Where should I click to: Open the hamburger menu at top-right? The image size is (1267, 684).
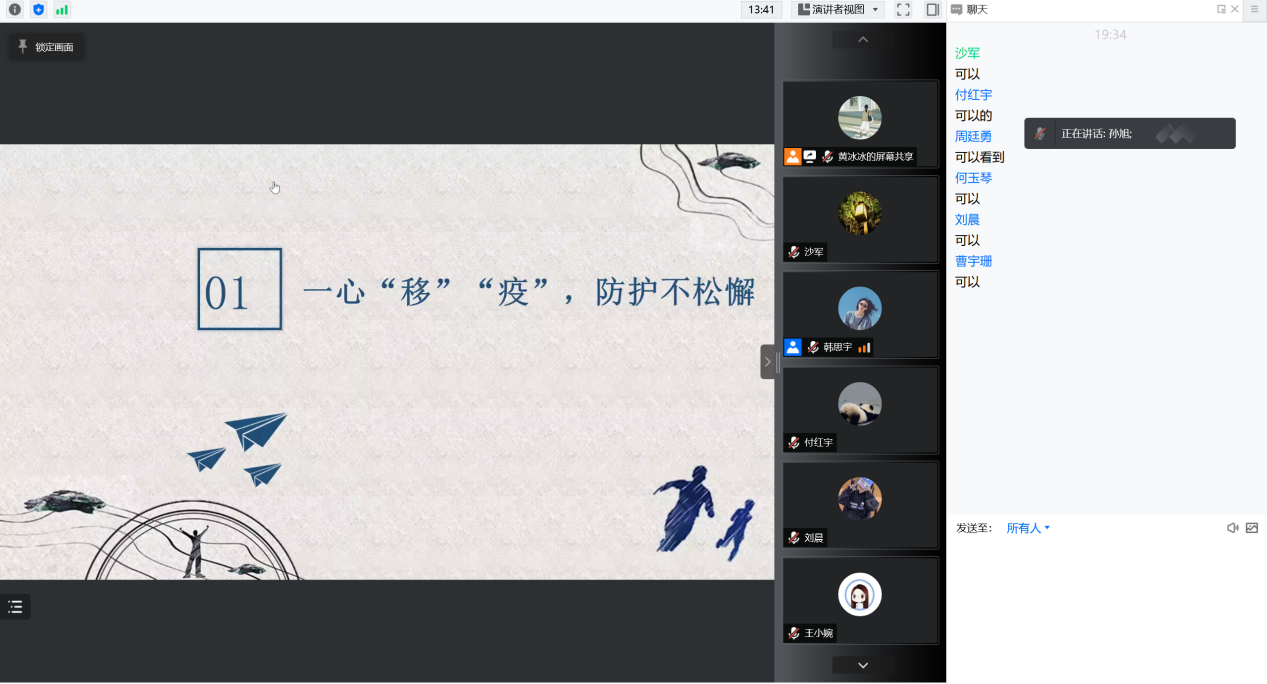pyautogui.click(x=1254, y=9)
